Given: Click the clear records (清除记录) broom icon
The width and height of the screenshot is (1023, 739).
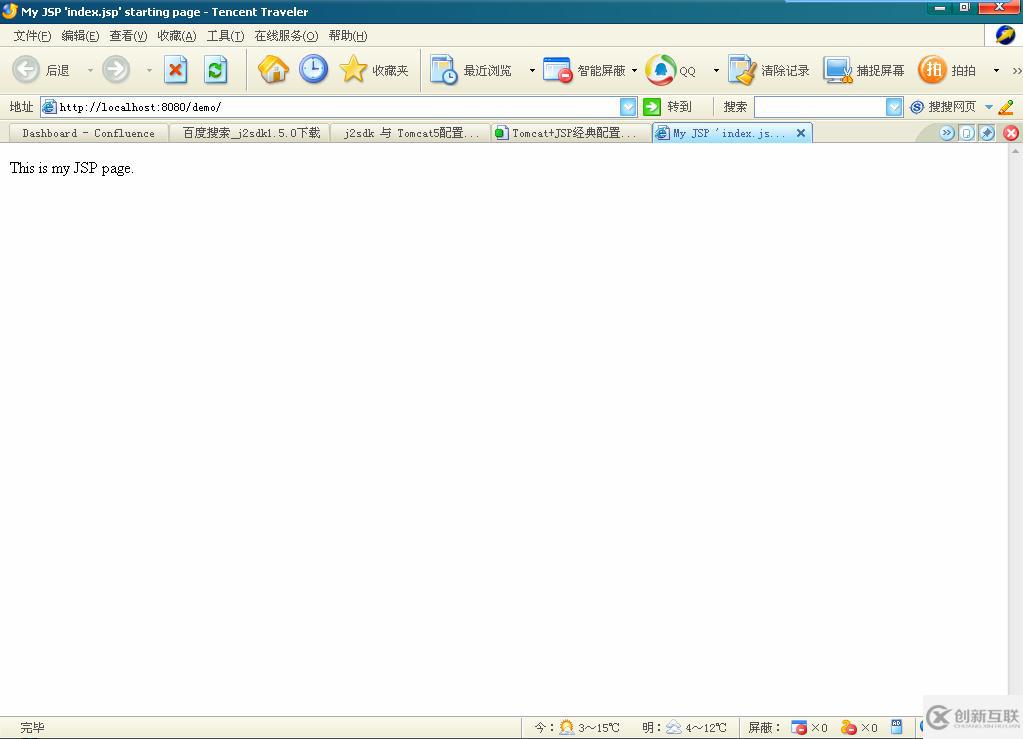Looking at the screenshot, I should (742, 70).
